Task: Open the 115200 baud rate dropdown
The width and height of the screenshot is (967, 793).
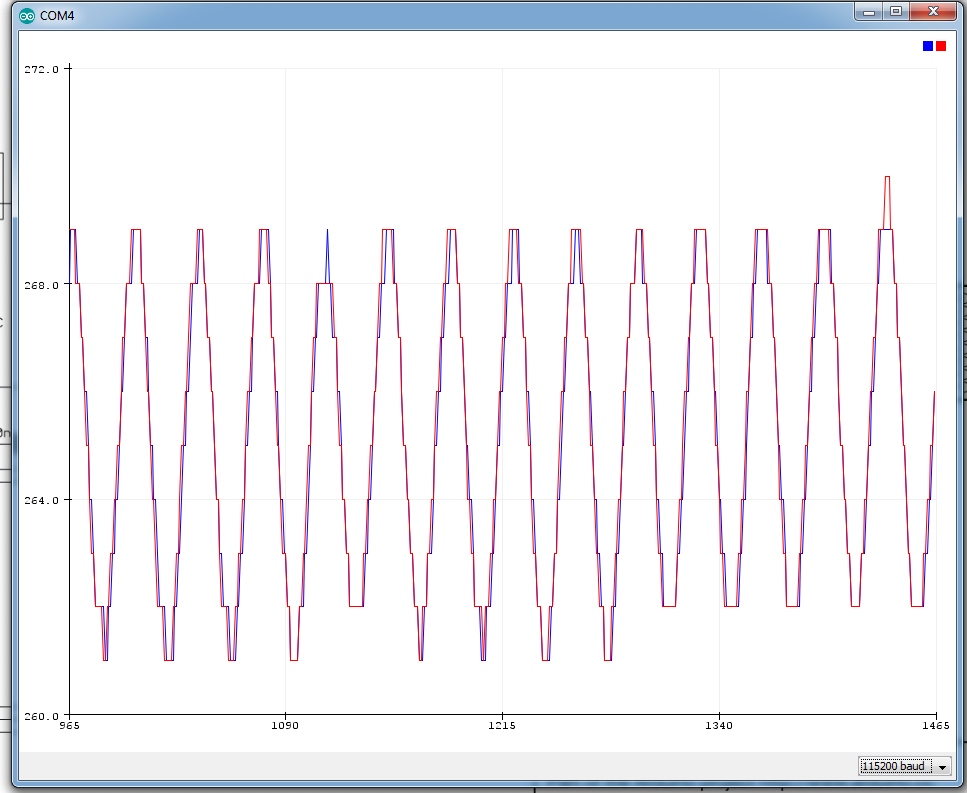Action: pyautogui.click(x=904, y=766)
